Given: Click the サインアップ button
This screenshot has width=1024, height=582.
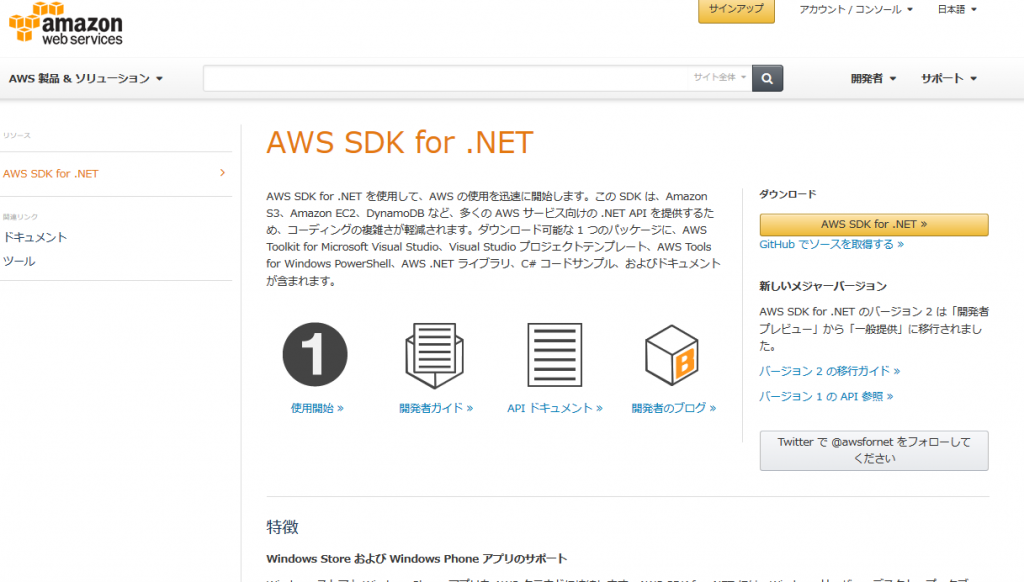Looking at the screenshot, I should coord(736,10).
